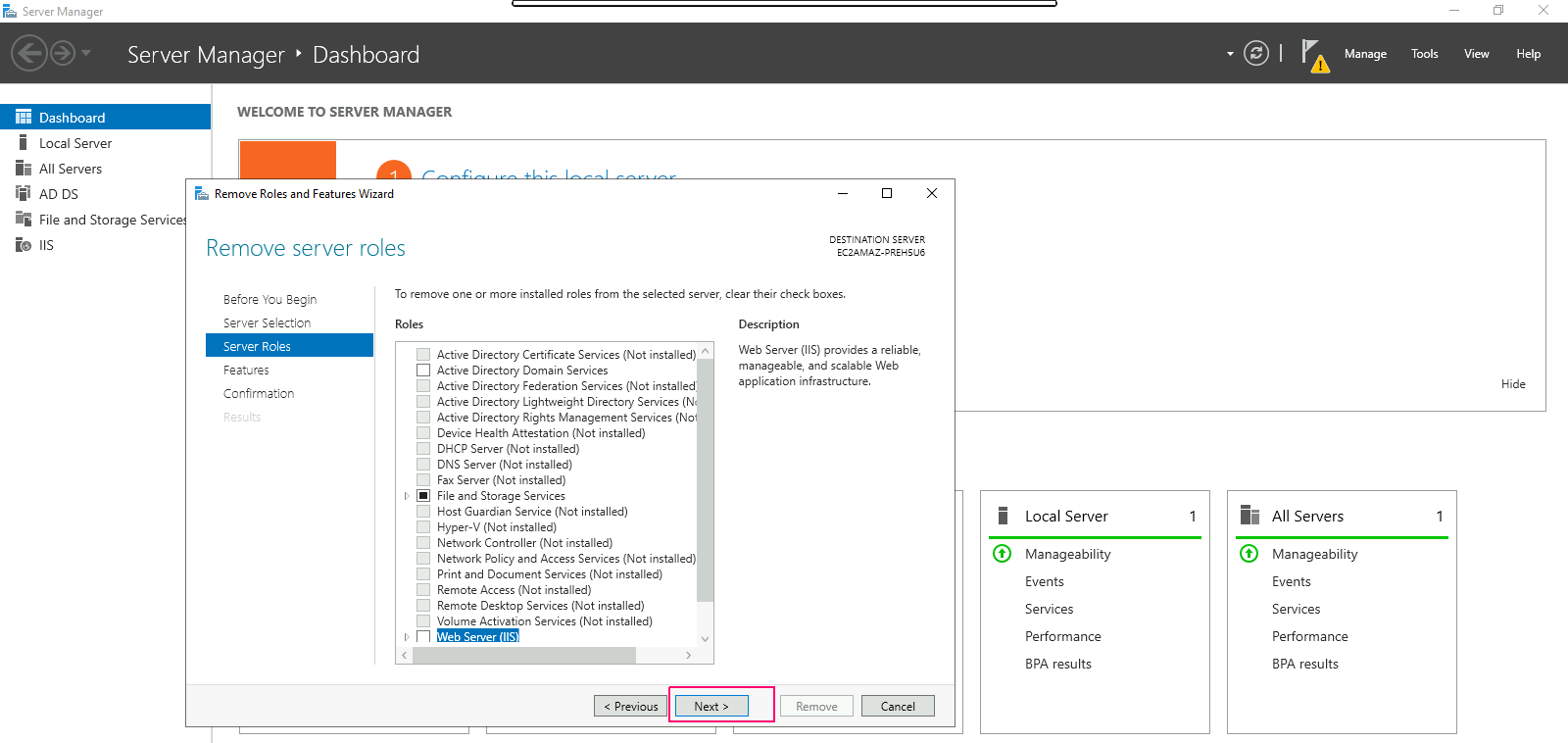Click the Previous button
1568x743 pixels.
click(631, 706)
